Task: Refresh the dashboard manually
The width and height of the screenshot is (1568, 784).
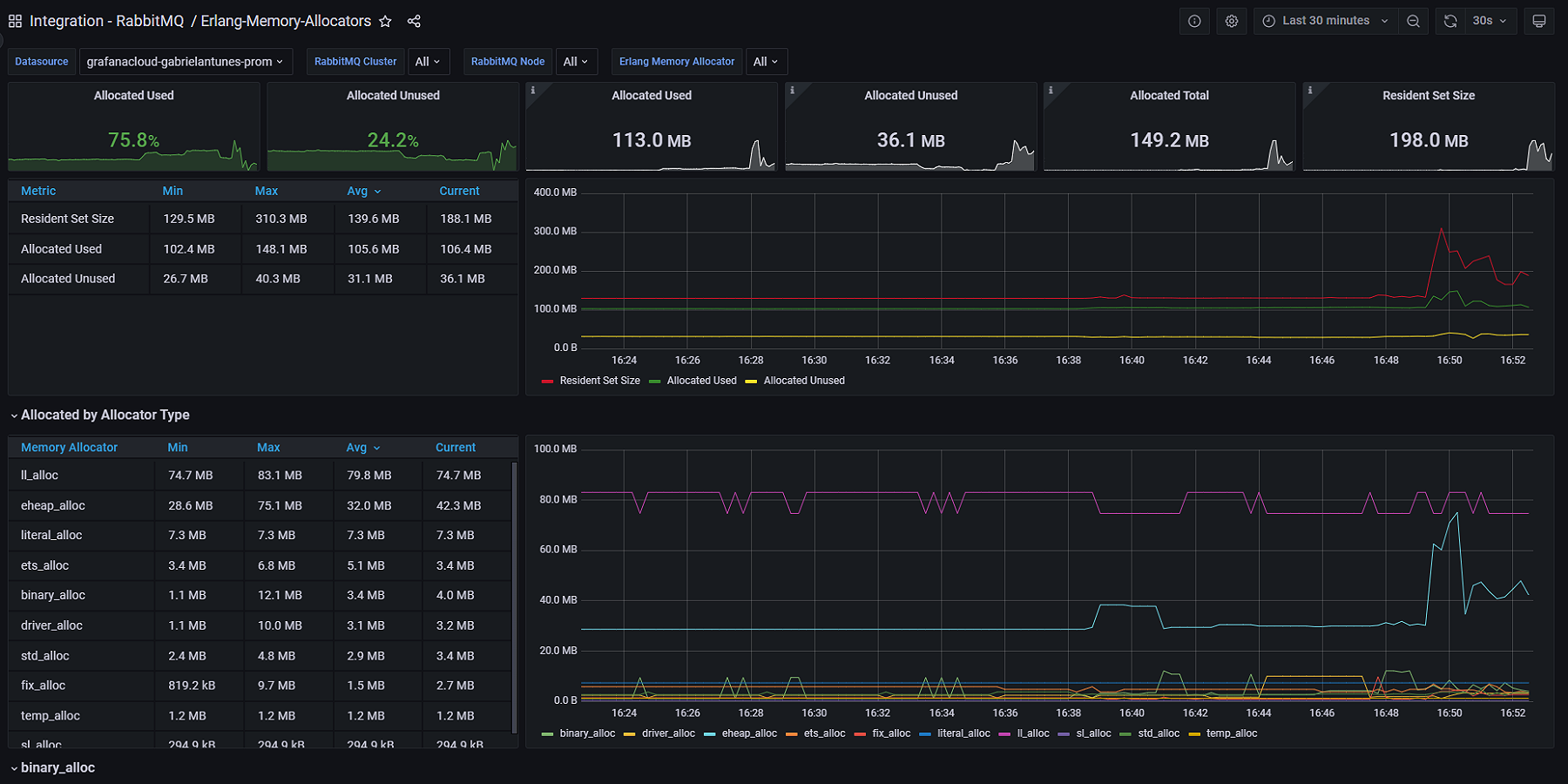Action: 1449,20
